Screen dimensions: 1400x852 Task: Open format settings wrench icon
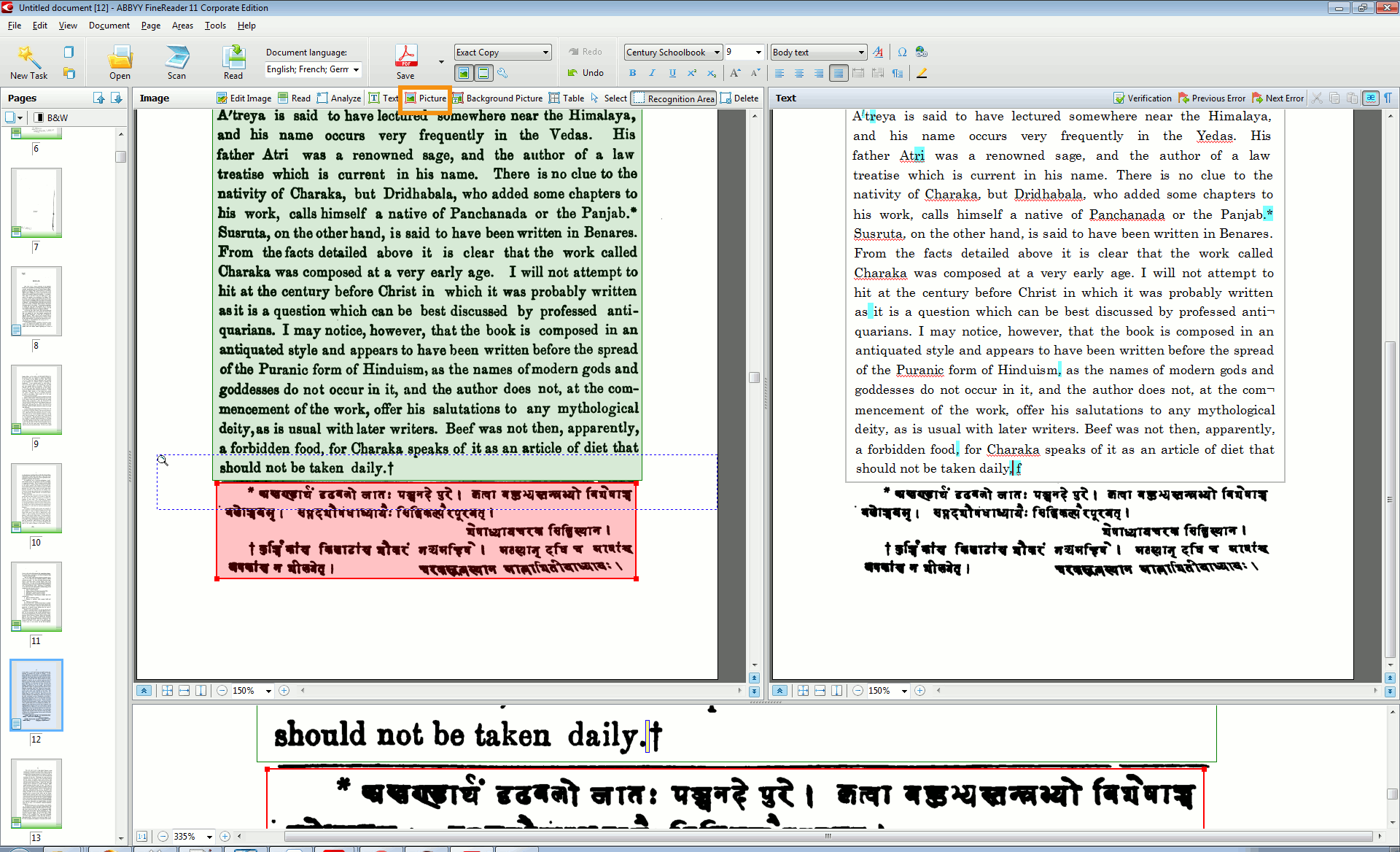(502, 73)
